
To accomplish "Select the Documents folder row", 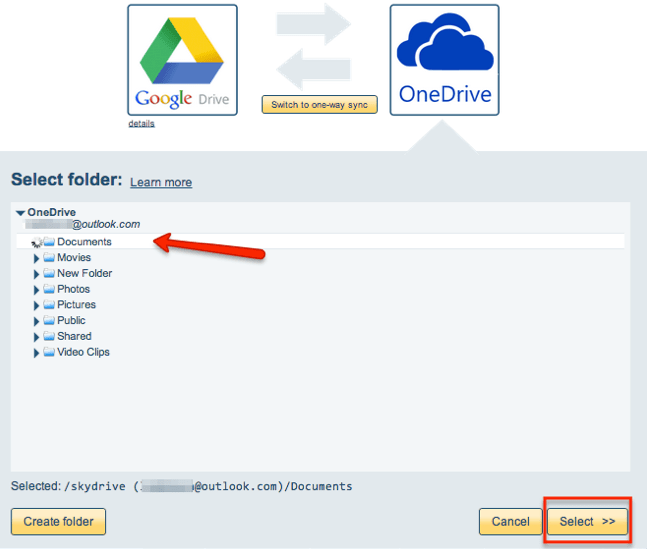I will click(x=320, y=241).
